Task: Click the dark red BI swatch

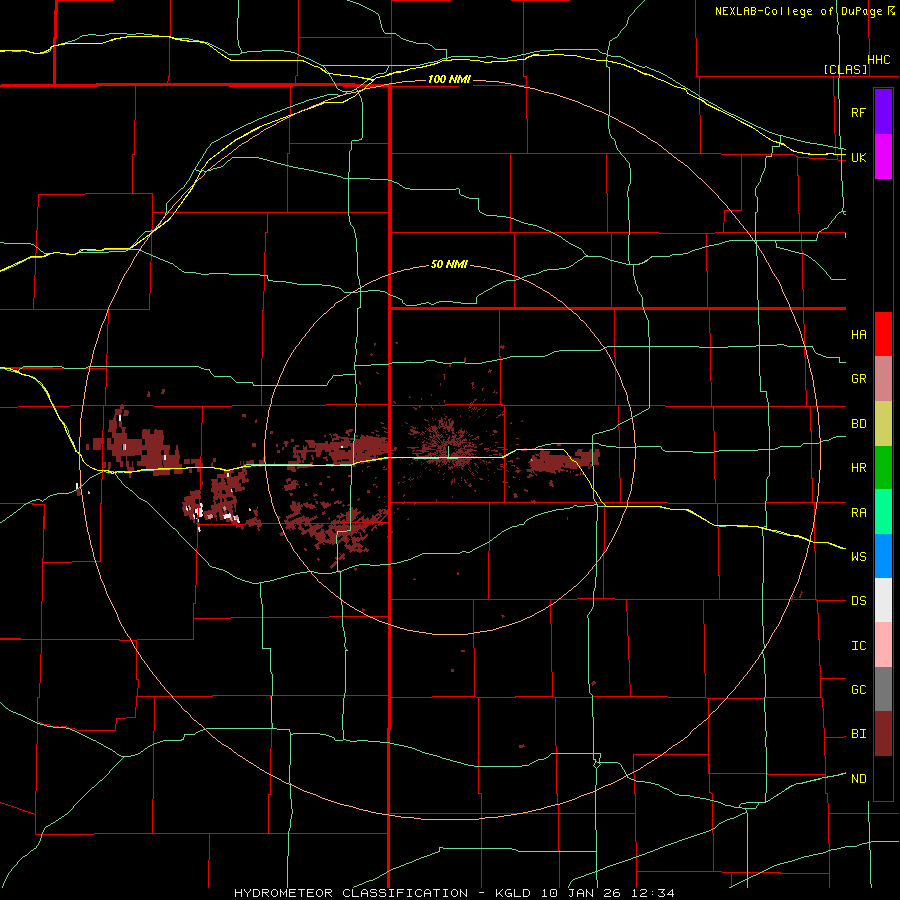Action: coord(883,734)
